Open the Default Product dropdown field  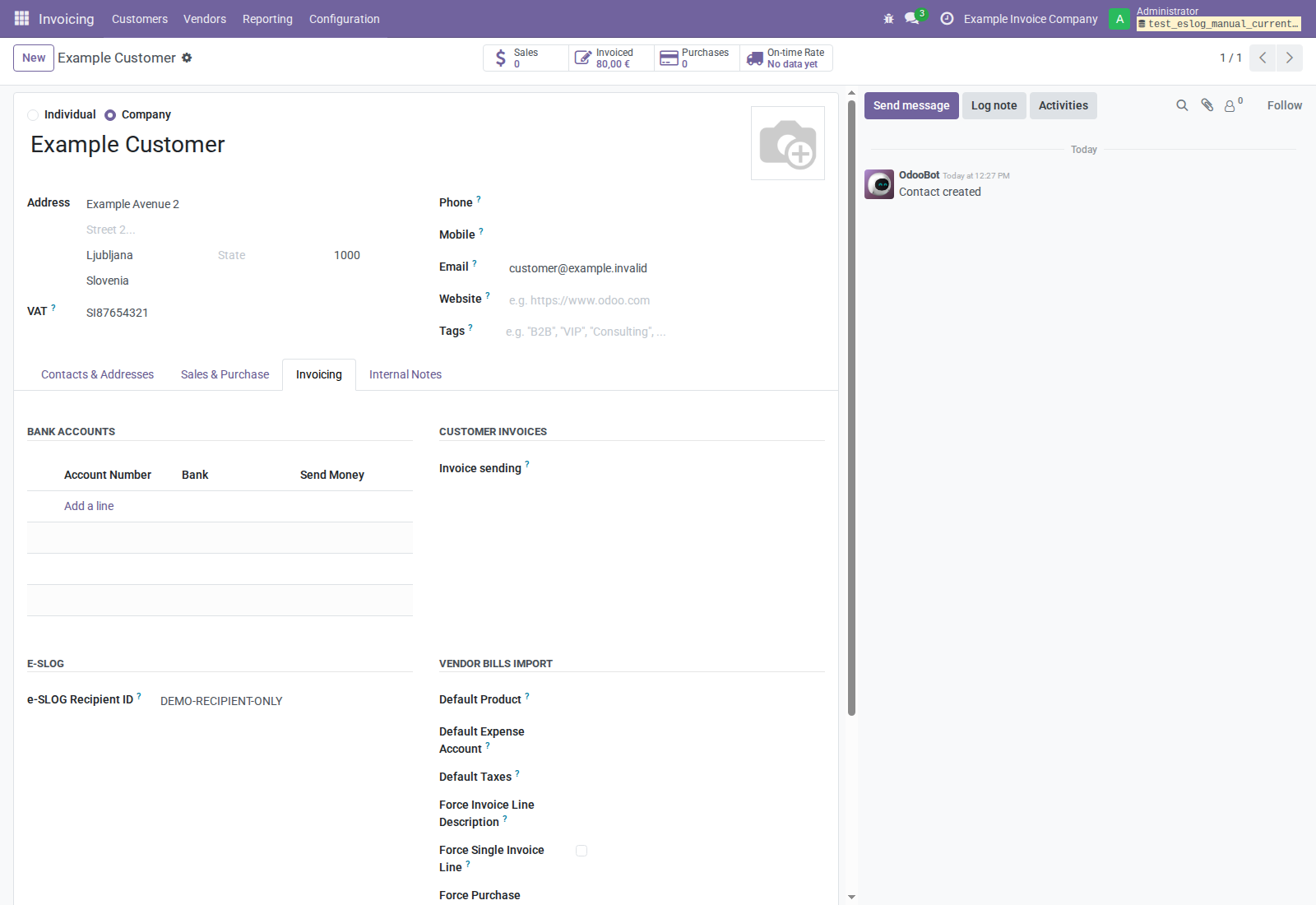click(x=699, y=699)
